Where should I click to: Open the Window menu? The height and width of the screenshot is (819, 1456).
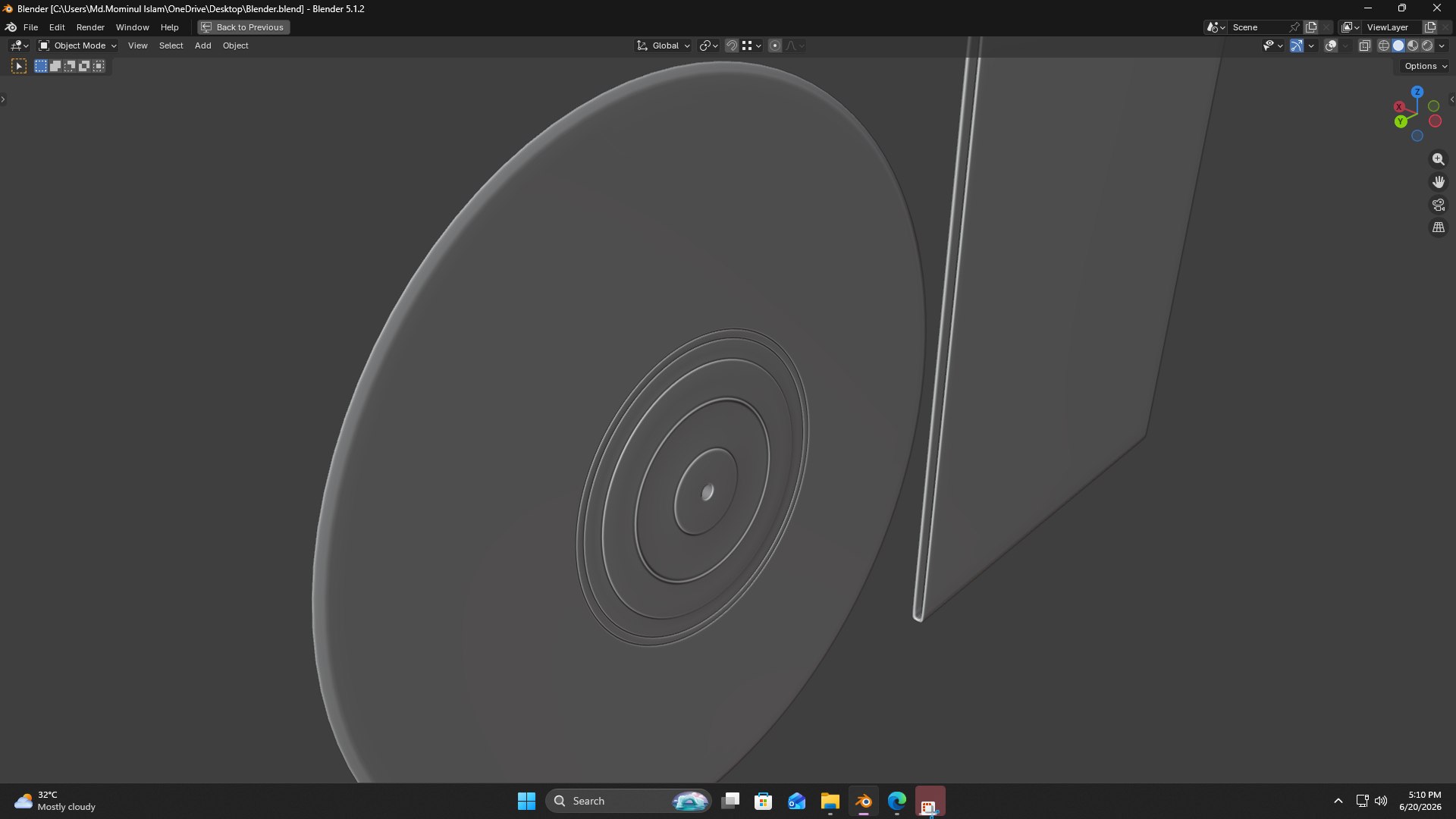click(x=132, y=27)
